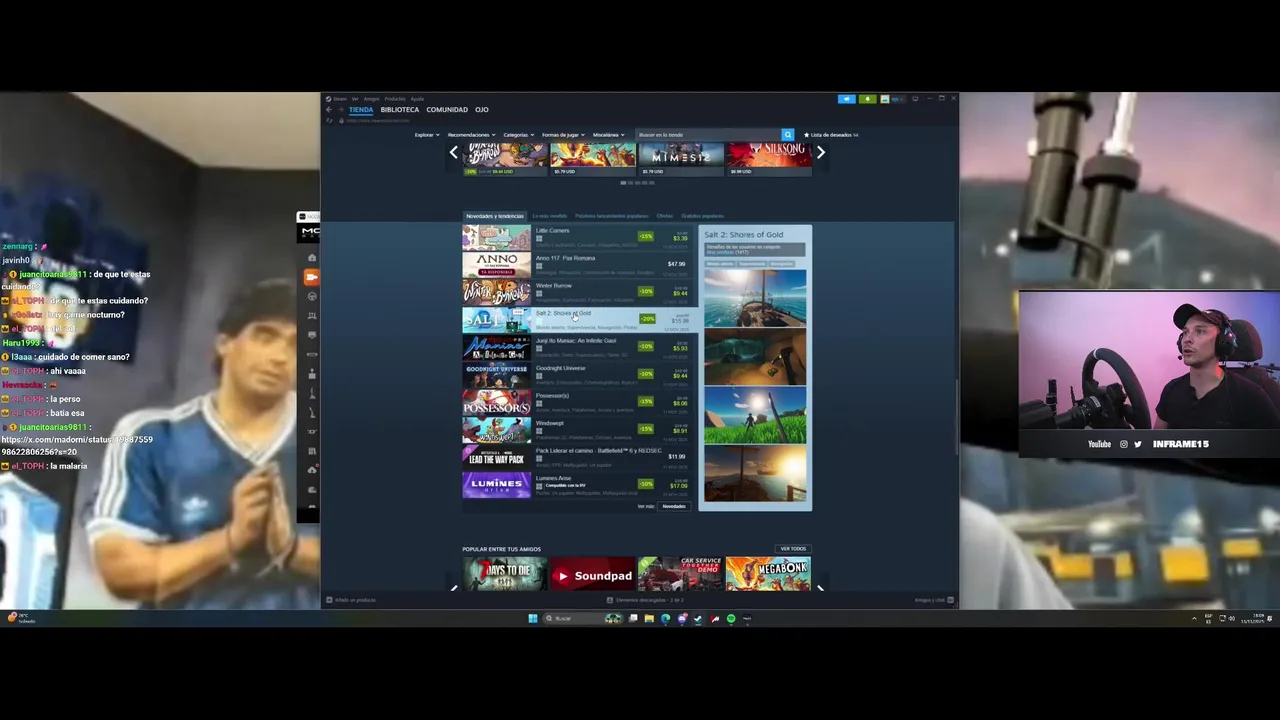Screen dimensions: 1280x720
Task: Enter Steam Big Picture mode icon
Action: click(x=915, y=99)
